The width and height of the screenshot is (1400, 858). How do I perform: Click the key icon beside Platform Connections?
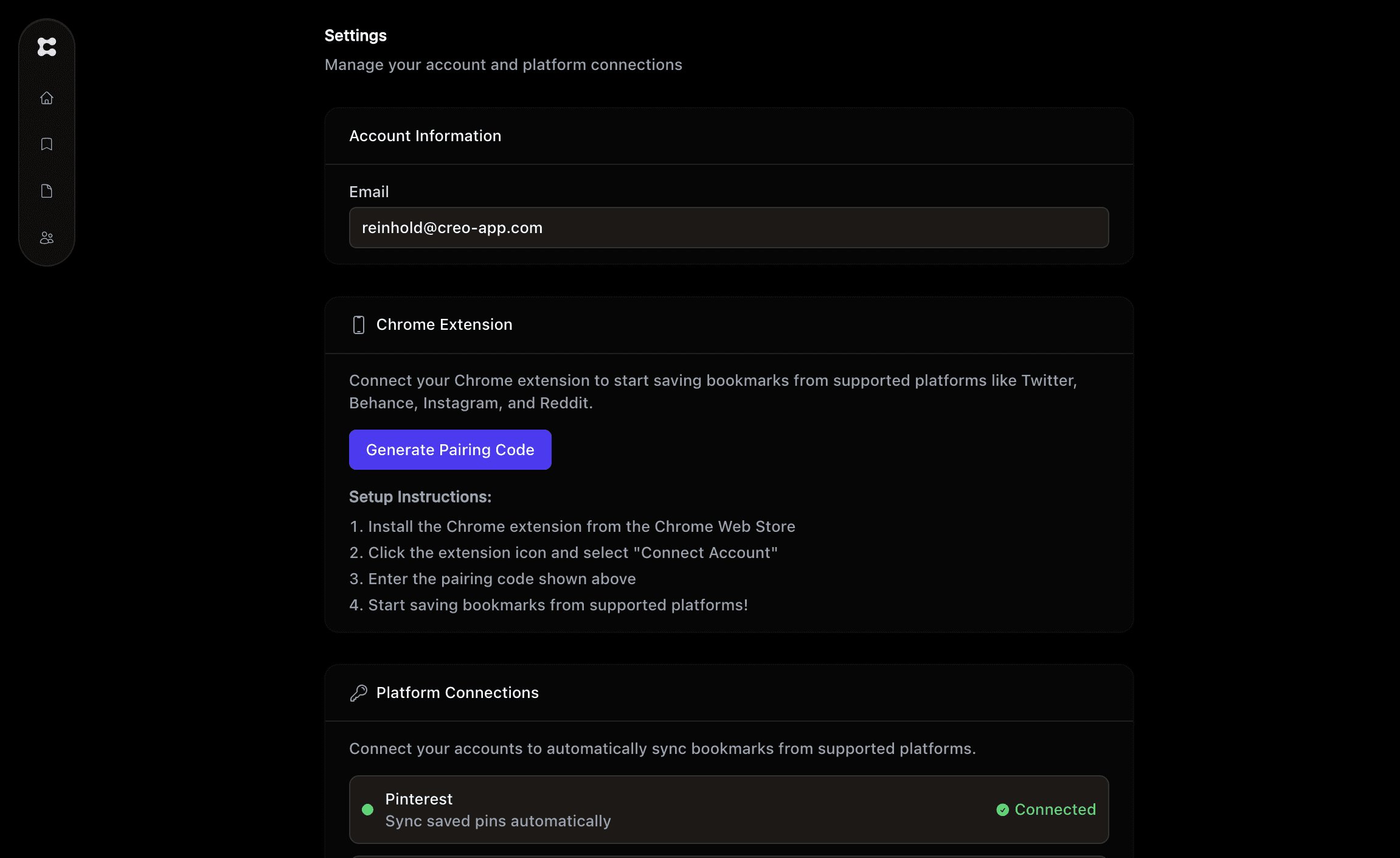click(359, 693)
